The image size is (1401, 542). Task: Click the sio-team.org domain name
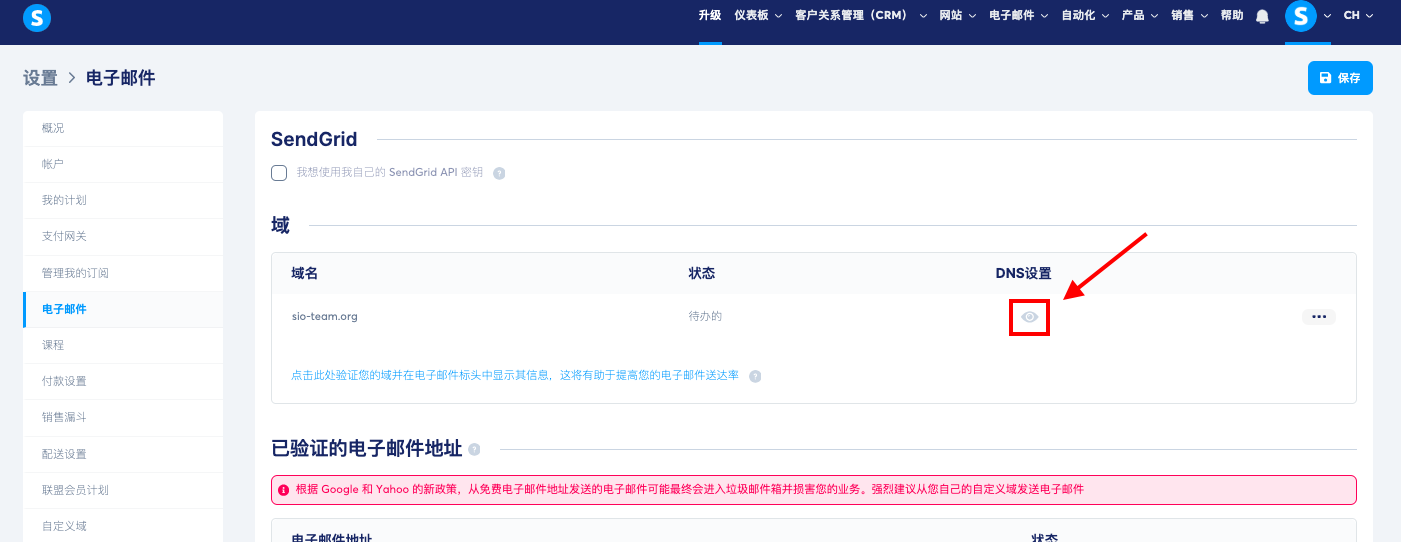tap(324, 316)
